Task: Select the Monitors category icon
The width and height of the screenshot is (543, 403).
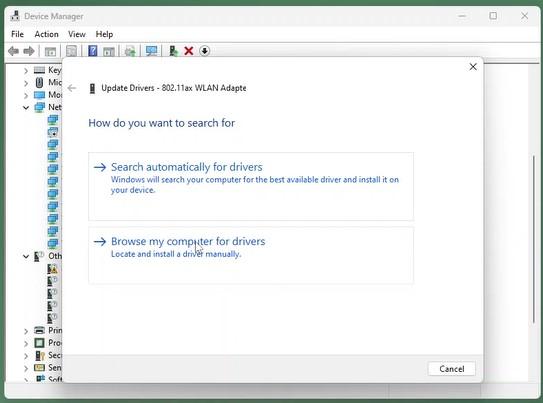Action: coord(39,95)
